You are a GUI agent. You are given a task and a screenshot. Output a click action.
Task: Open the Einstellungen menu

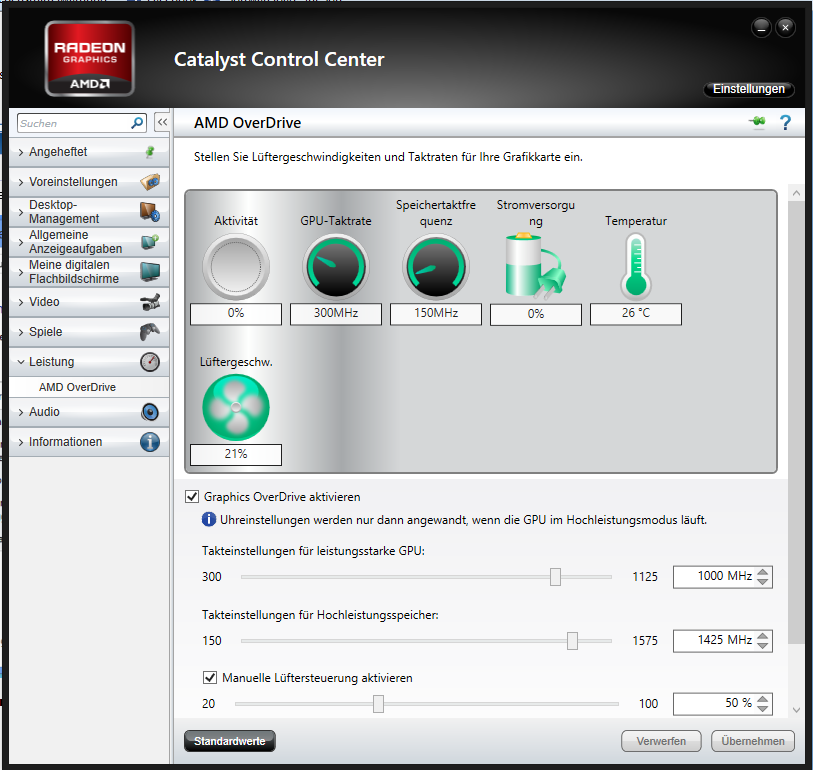749,89
